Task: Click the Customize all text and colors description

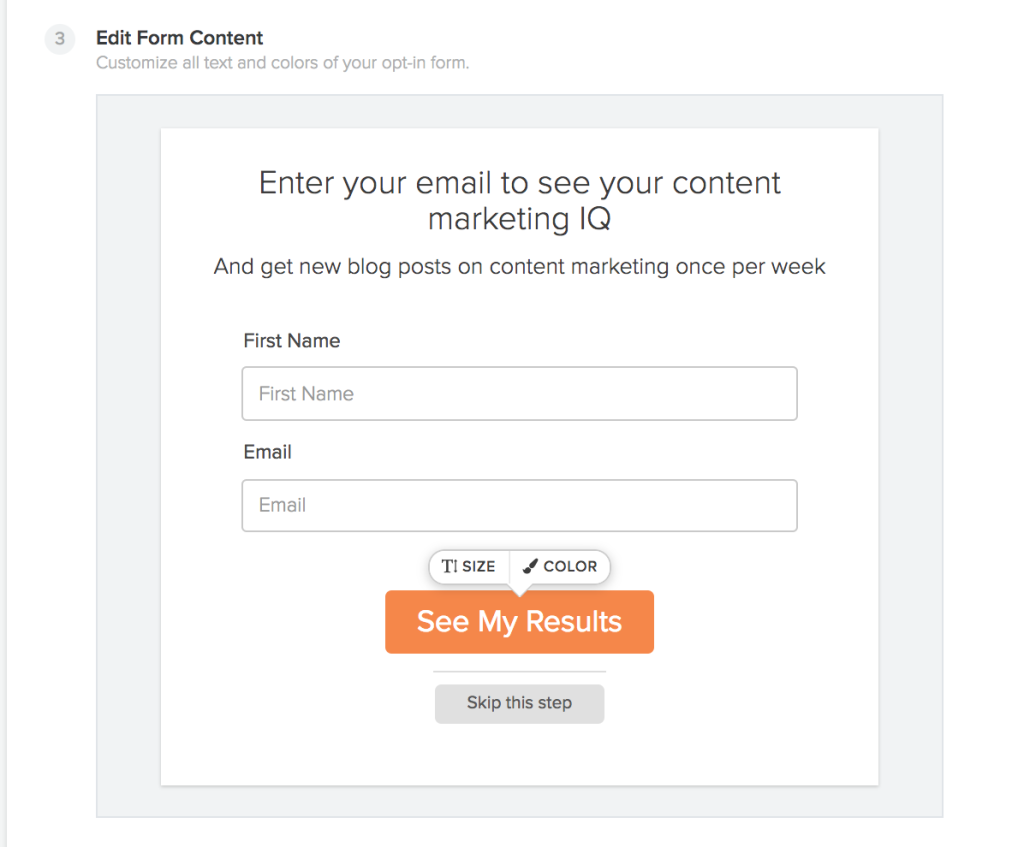Action: pos(283,63)
